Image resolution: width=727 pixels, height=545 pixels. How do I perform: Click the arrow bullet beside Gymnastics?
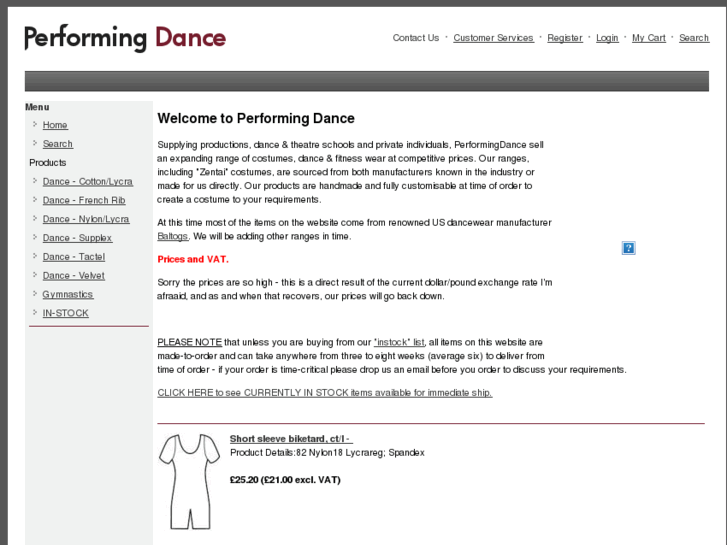coord(35,293)
